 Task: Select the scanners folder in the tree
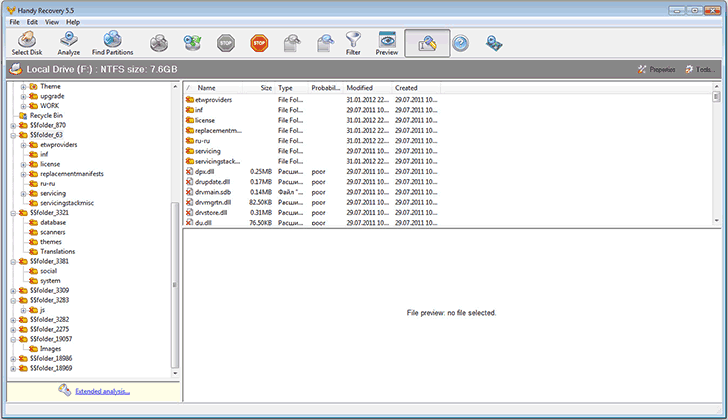[53, 232]
